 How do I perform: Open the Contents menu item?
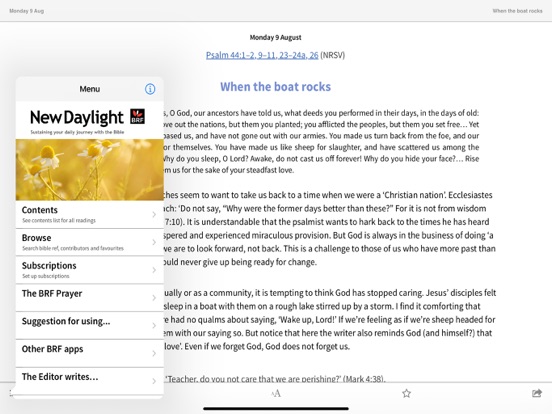point(90,214)
